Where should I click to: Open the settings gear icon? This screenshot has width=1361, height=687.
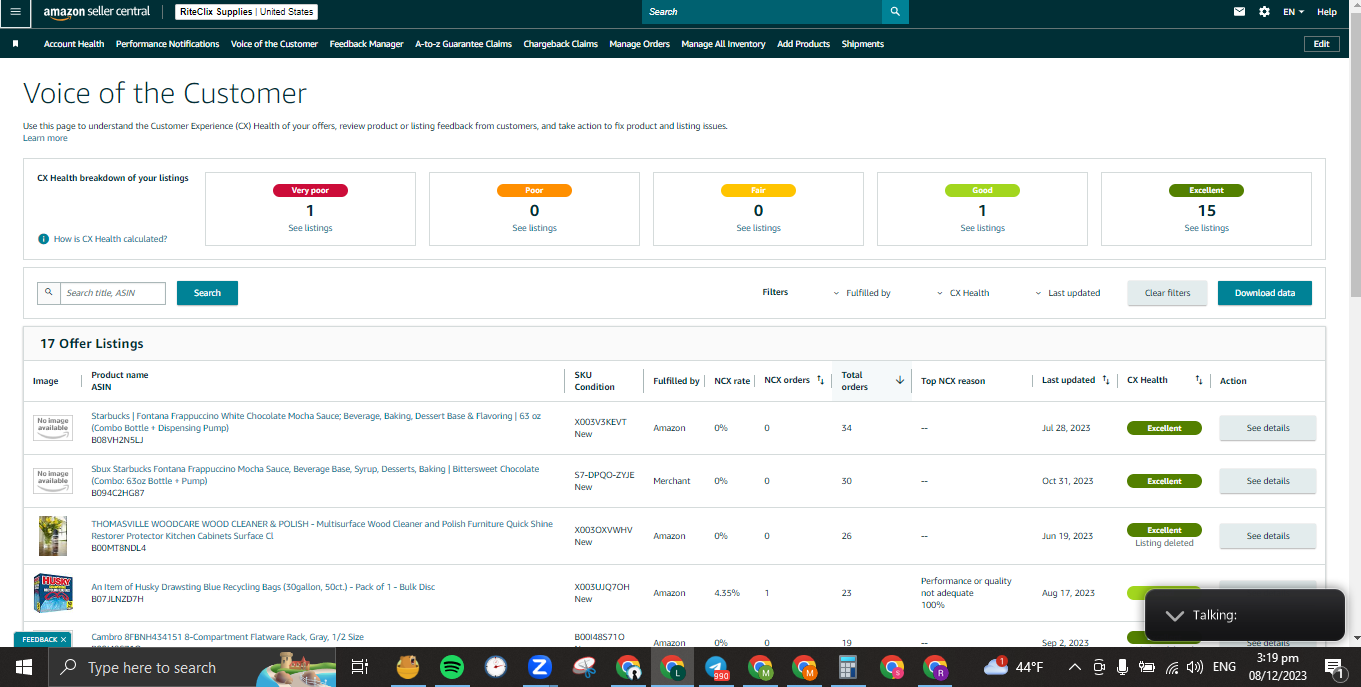pos(1264,12)
